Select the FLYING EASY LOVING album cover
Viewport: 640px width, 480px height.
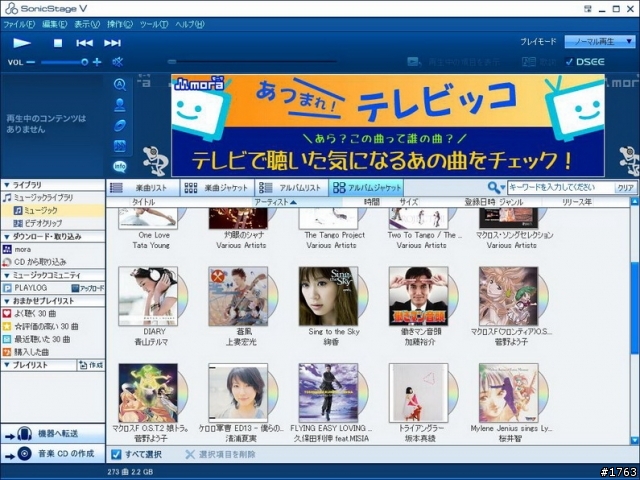pos(329,393)
